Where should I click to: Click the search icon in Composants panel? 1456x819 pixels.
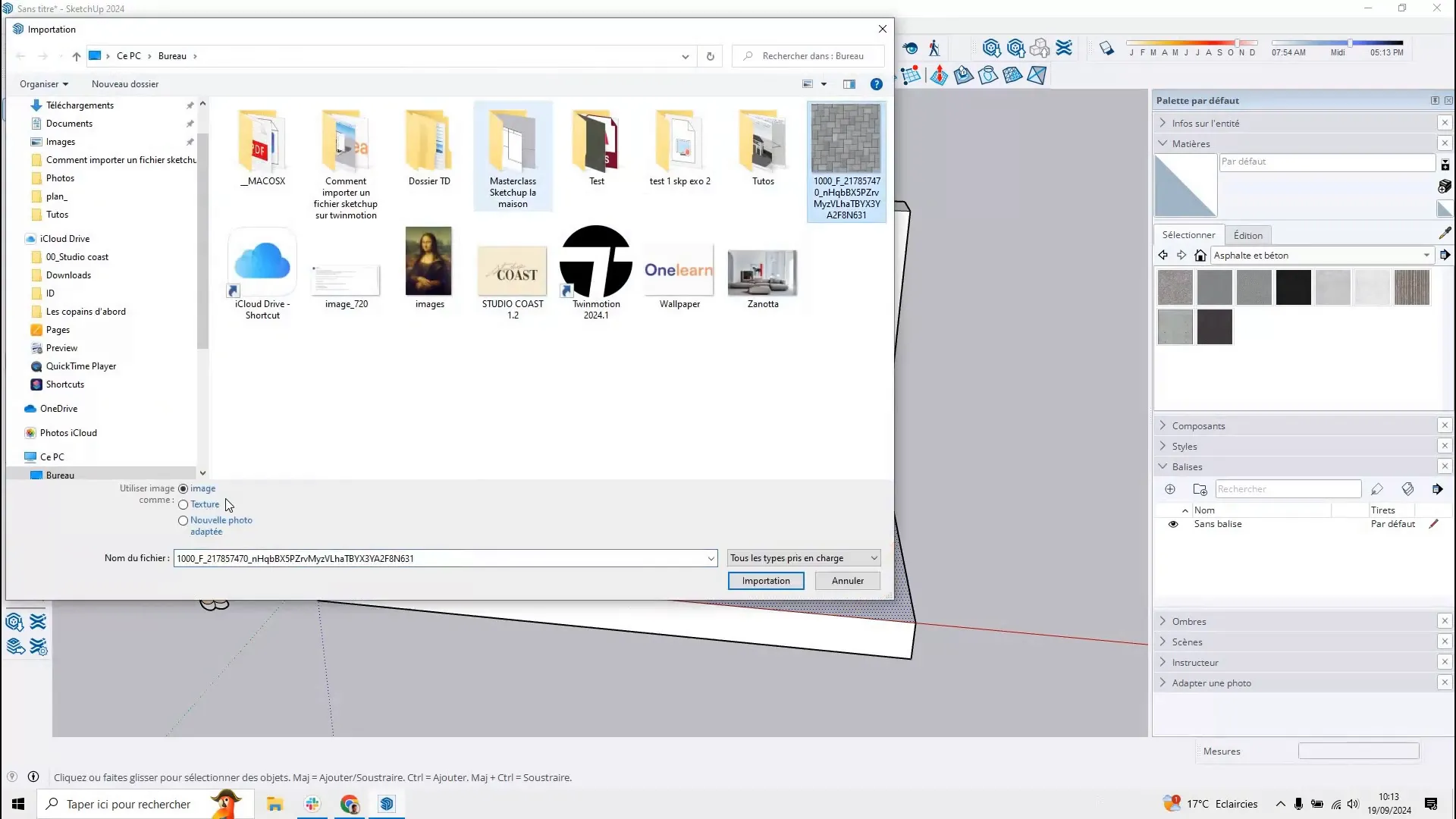pos(1289,489)
